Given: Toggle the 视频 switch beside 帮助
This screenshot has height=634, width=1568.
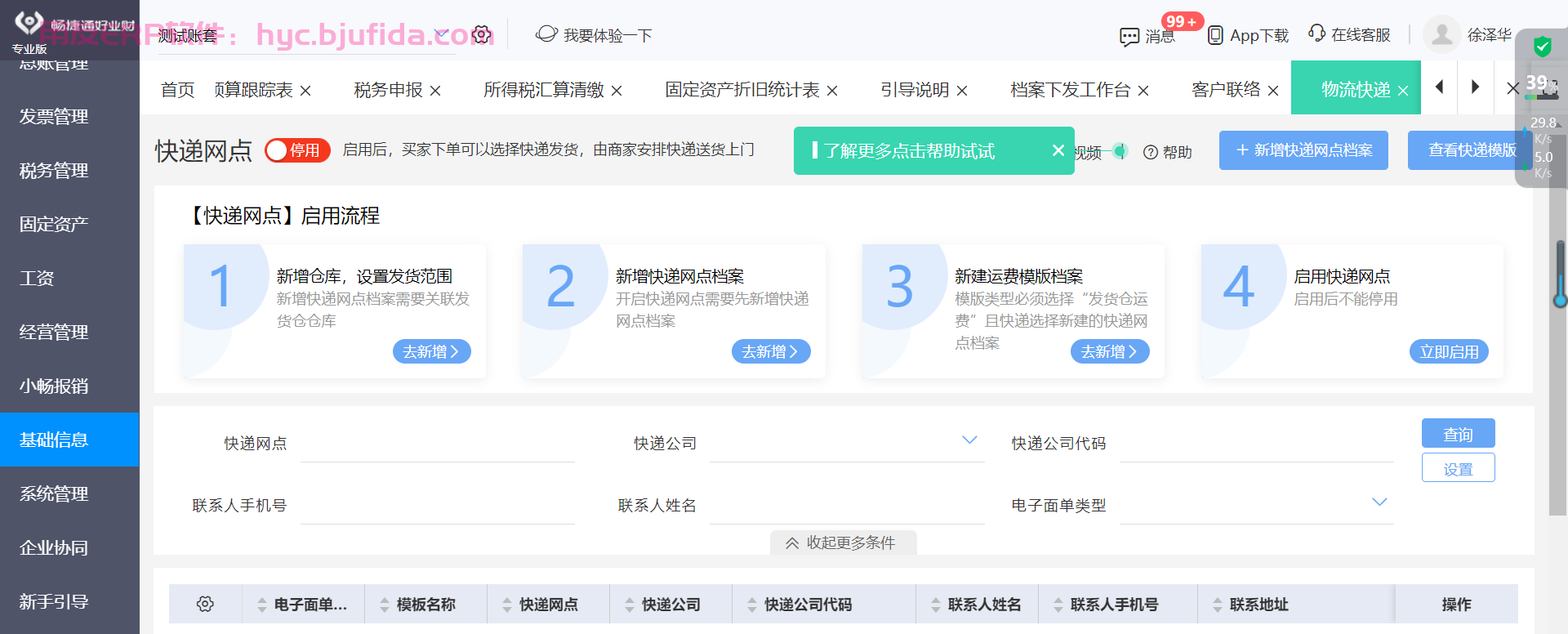Looking at the screenshot, I should coord(1119,151).
